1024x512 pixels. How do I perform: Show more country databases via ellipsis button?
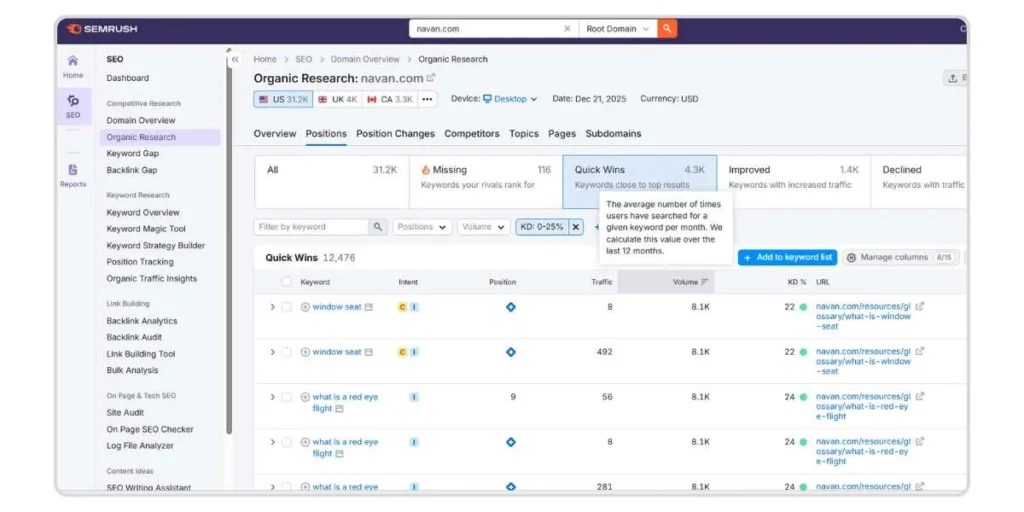427,99
